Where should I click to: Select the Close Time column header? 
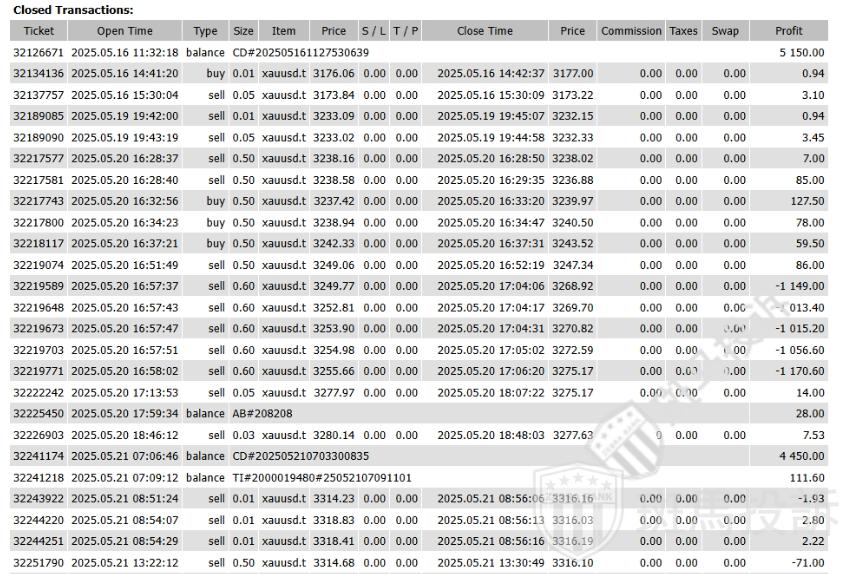coord(485,31)
